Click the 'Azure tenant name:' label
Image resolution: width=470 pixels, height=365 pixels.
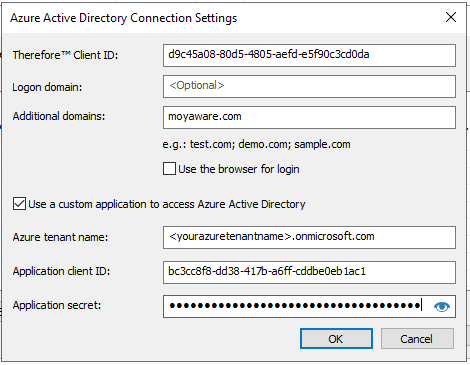click(x=60, y=237)
